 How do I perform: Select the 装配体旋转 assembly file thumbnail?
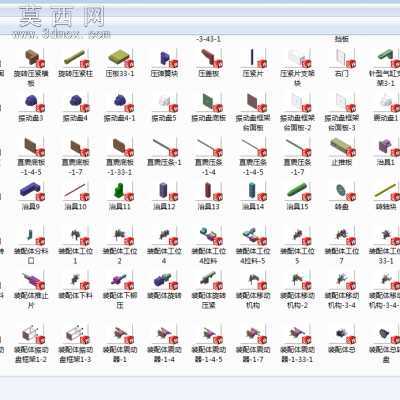[x=164, y=280]
